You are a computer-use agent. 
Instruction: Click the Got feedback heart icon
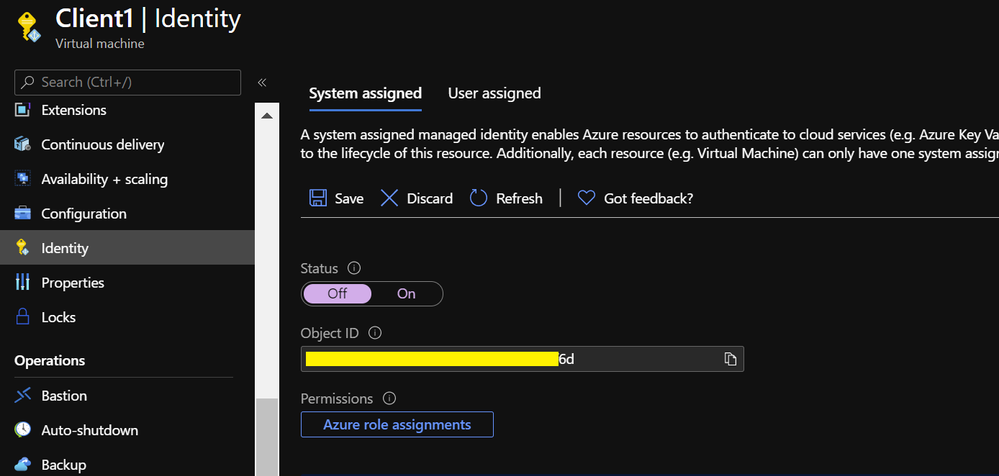pyautogui.click(x=586, y=198)
